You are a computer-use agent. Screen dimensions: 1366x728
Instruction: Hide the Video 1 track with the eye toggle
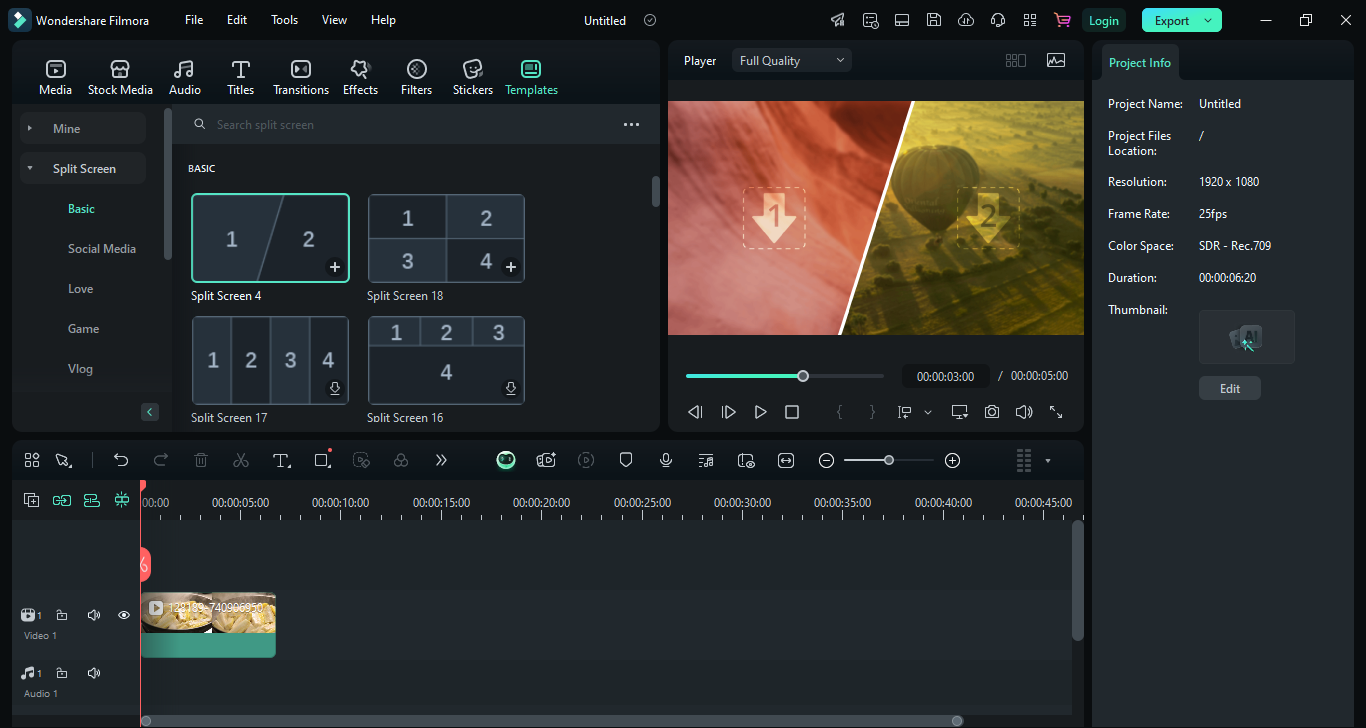point(123,614)
